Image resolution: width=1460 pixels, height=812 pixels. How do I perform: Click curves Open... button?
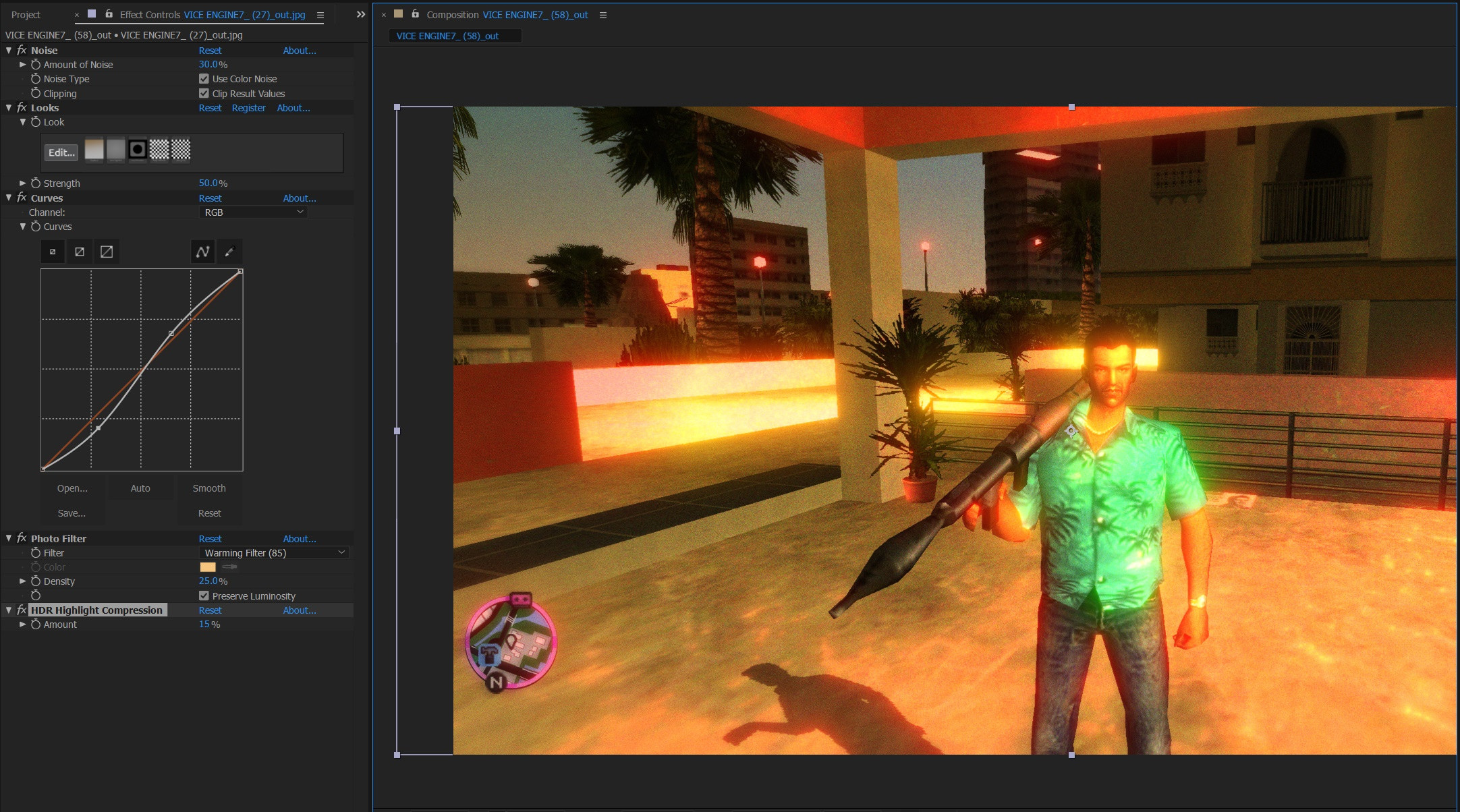pos(72,488)
